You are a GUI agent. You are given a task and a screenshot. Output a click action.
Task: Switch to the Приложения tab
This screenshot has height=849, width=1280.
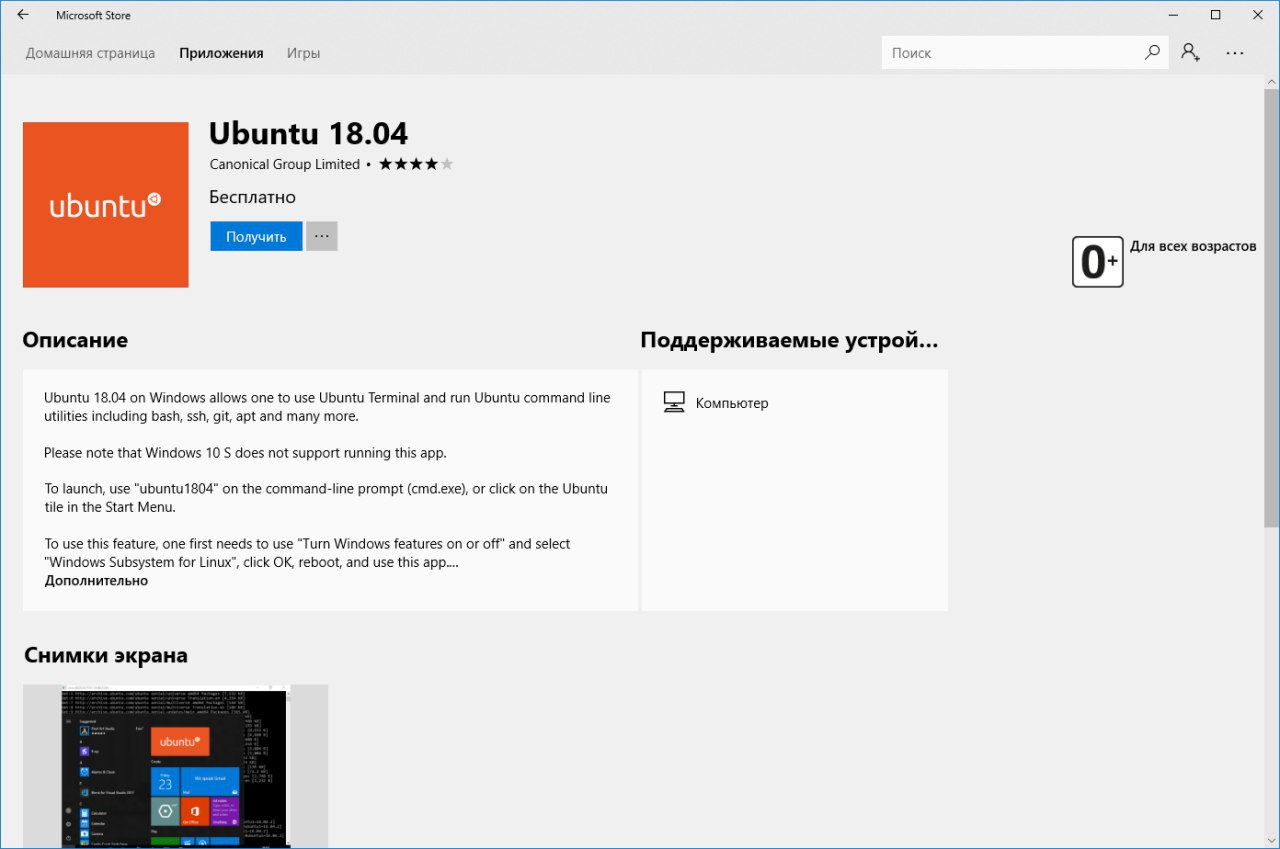click(221, 53)
